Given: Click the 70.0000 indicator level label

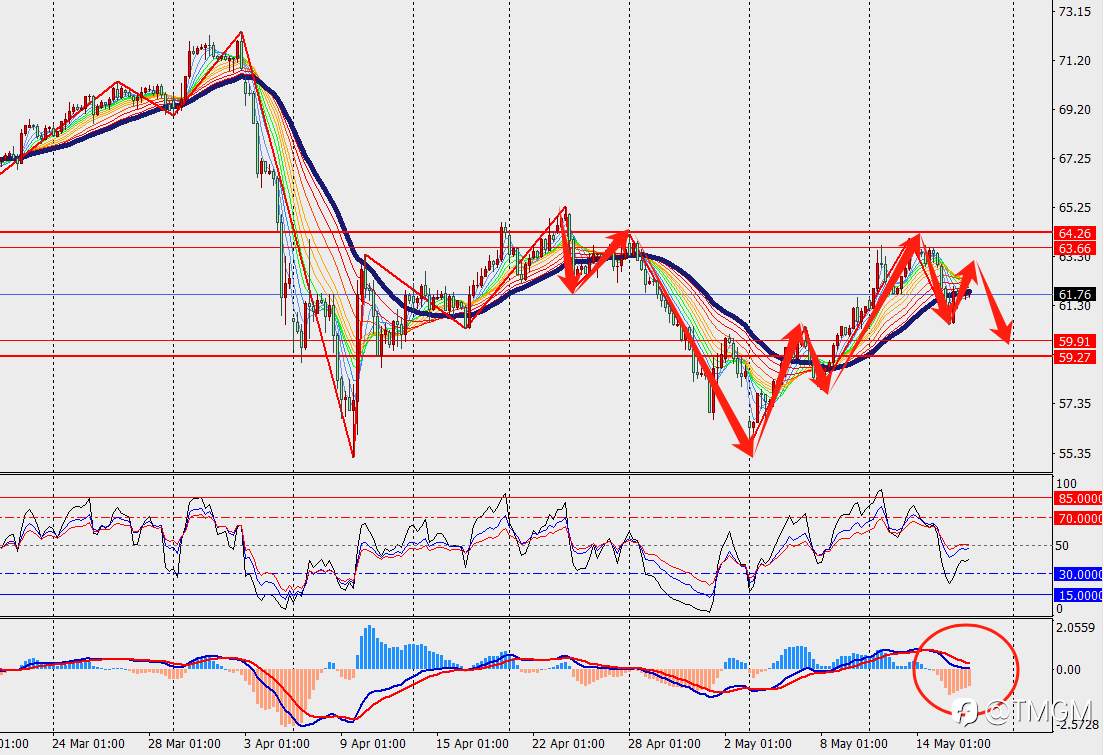Looking at the screenshot, I should point(1079,518).
